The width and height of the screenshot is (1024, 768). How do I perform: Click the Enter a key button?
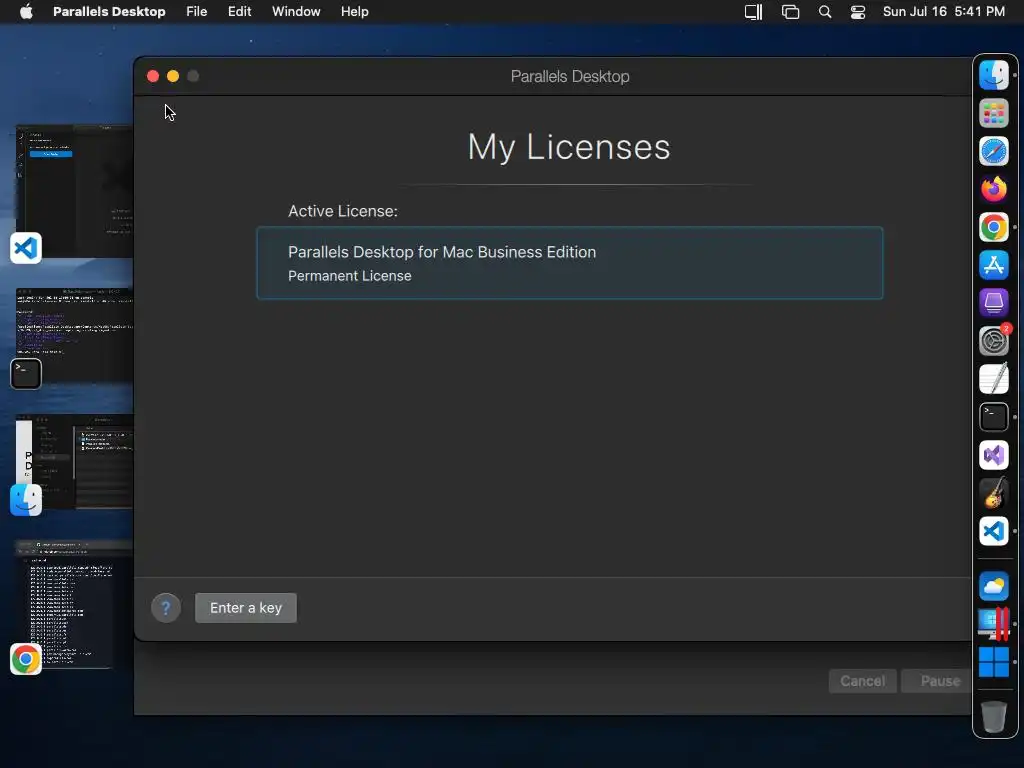(246, 608)
